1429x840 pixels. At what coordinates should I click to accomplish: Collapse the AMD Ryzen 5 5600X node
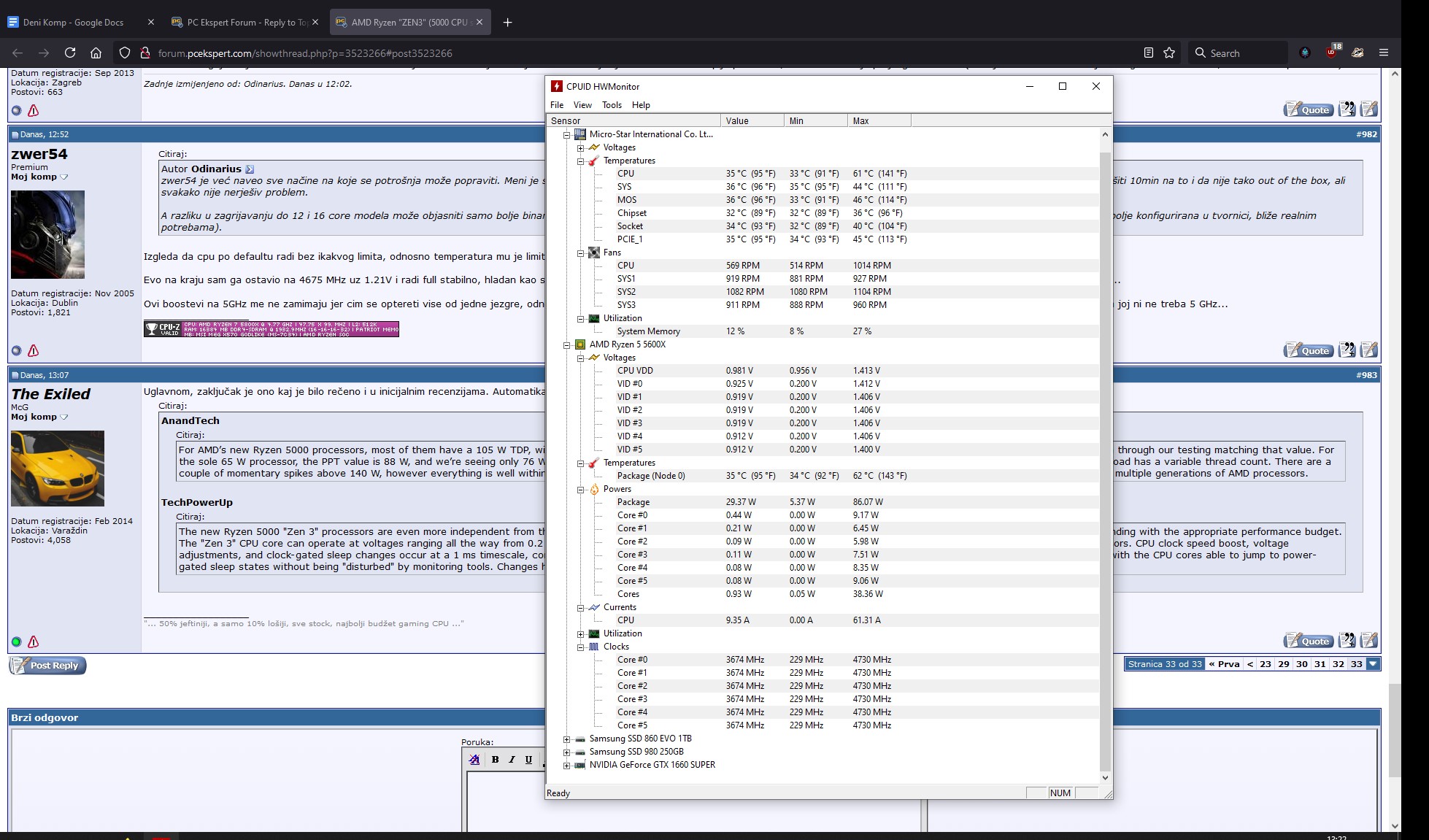pyautogui.click(x=567, y=344)
